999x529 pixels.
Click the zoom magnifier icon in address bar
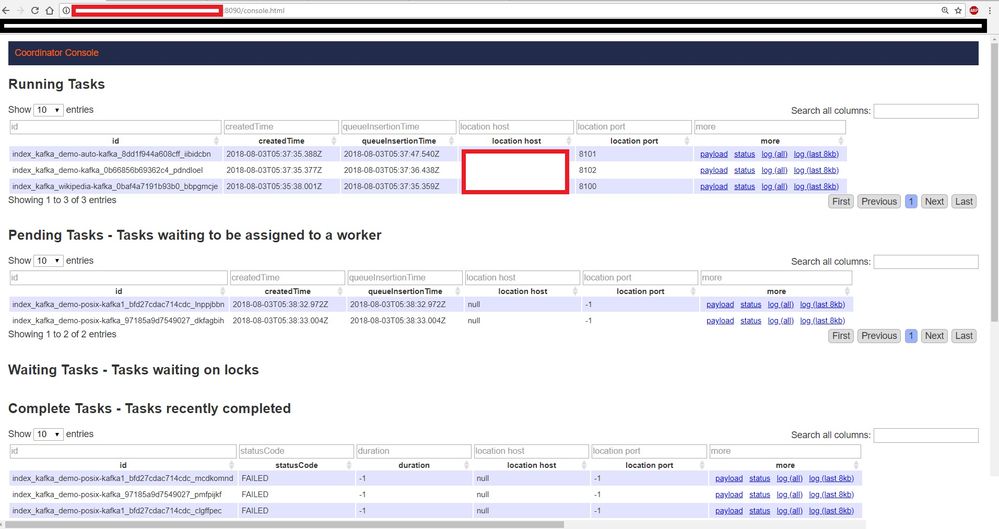click(x=945, y=9)
